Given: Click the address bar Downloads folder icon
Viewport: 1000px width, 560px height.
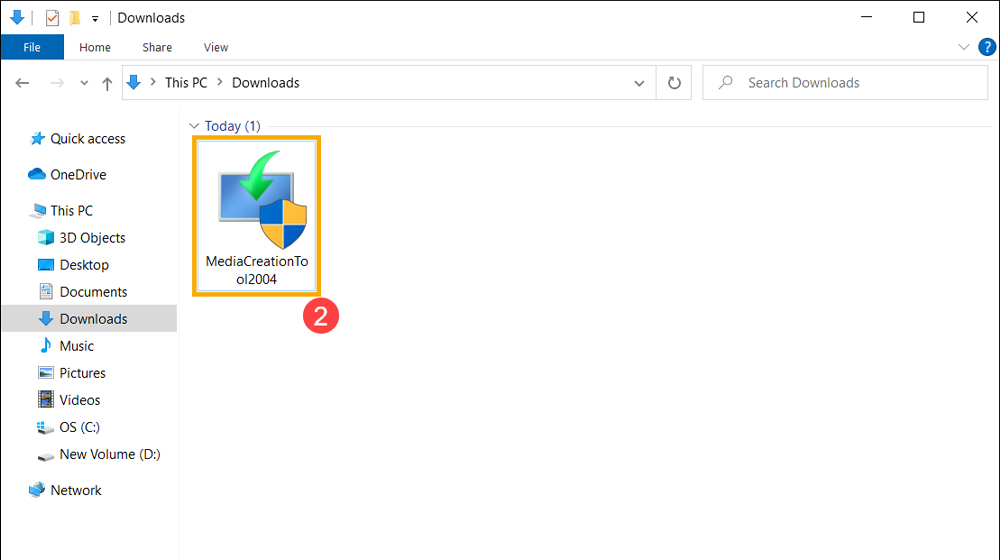Looking at the screenshot, I should [134, 82].
